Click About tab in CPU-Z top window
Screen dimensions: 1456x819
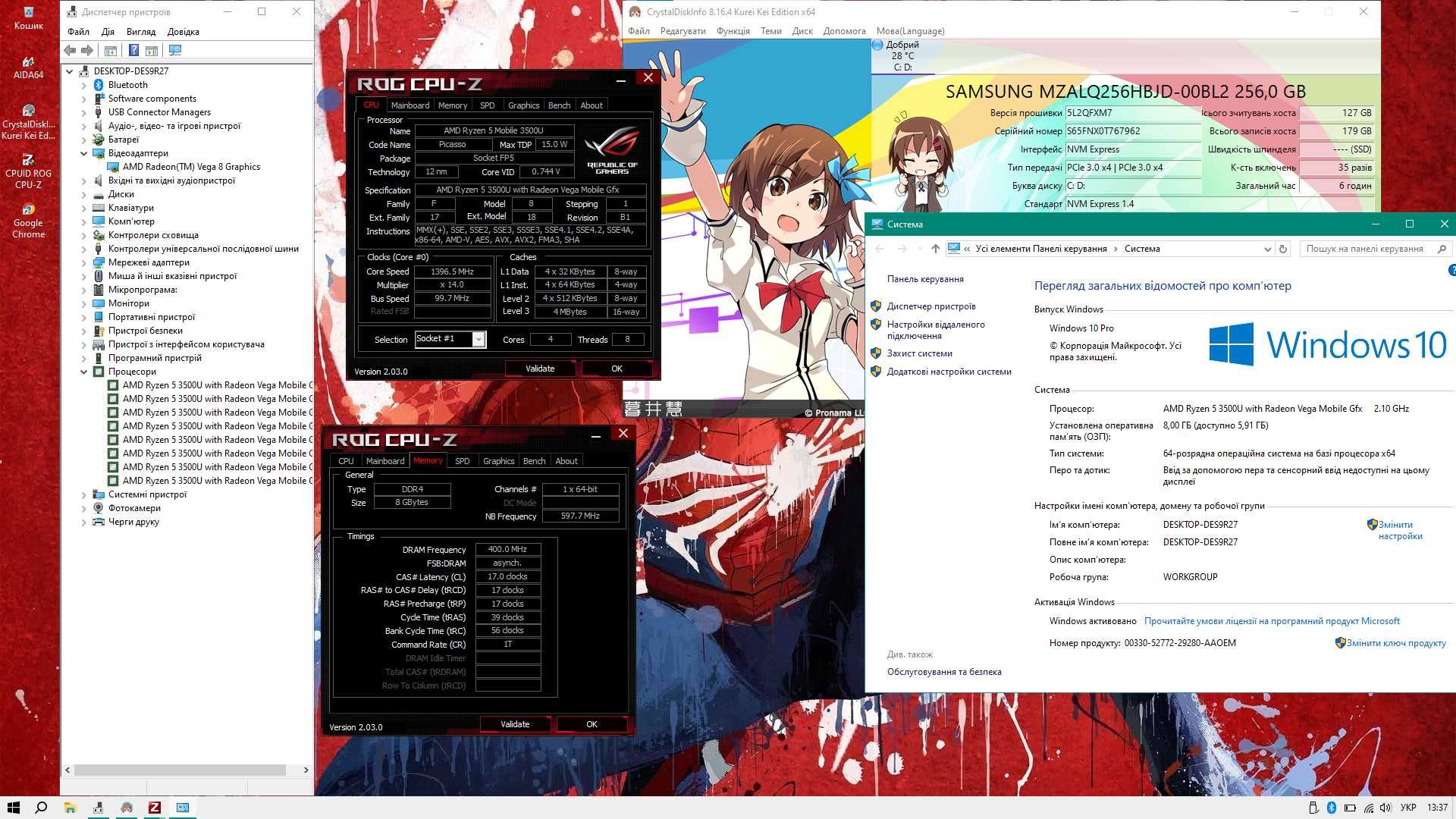coord(591,105)
